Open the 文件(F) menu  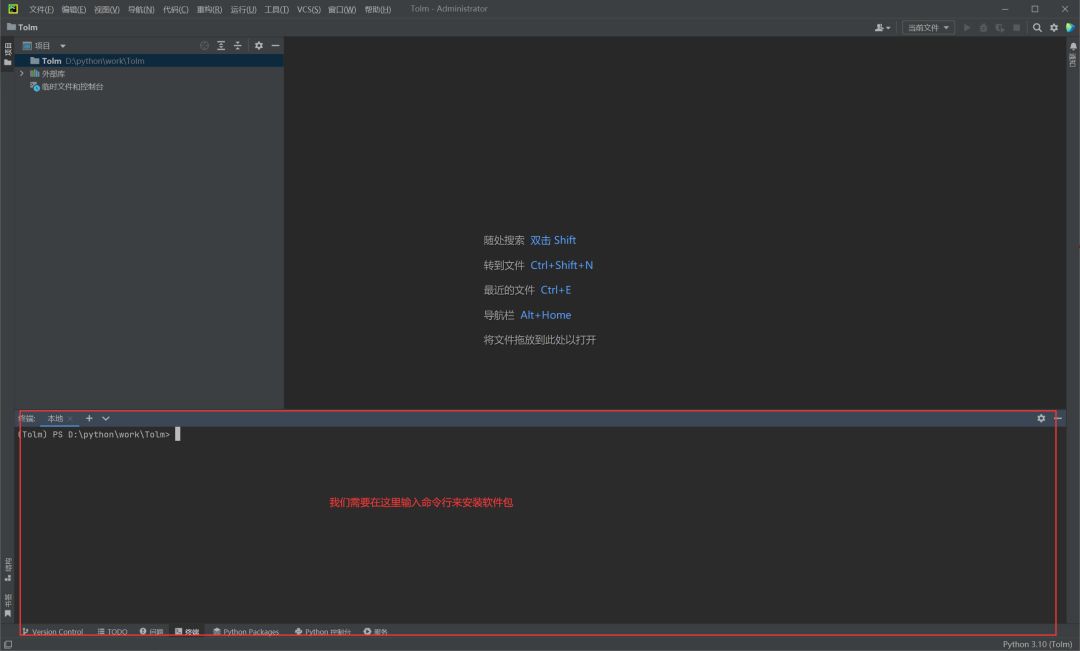(x=41, y=9)
